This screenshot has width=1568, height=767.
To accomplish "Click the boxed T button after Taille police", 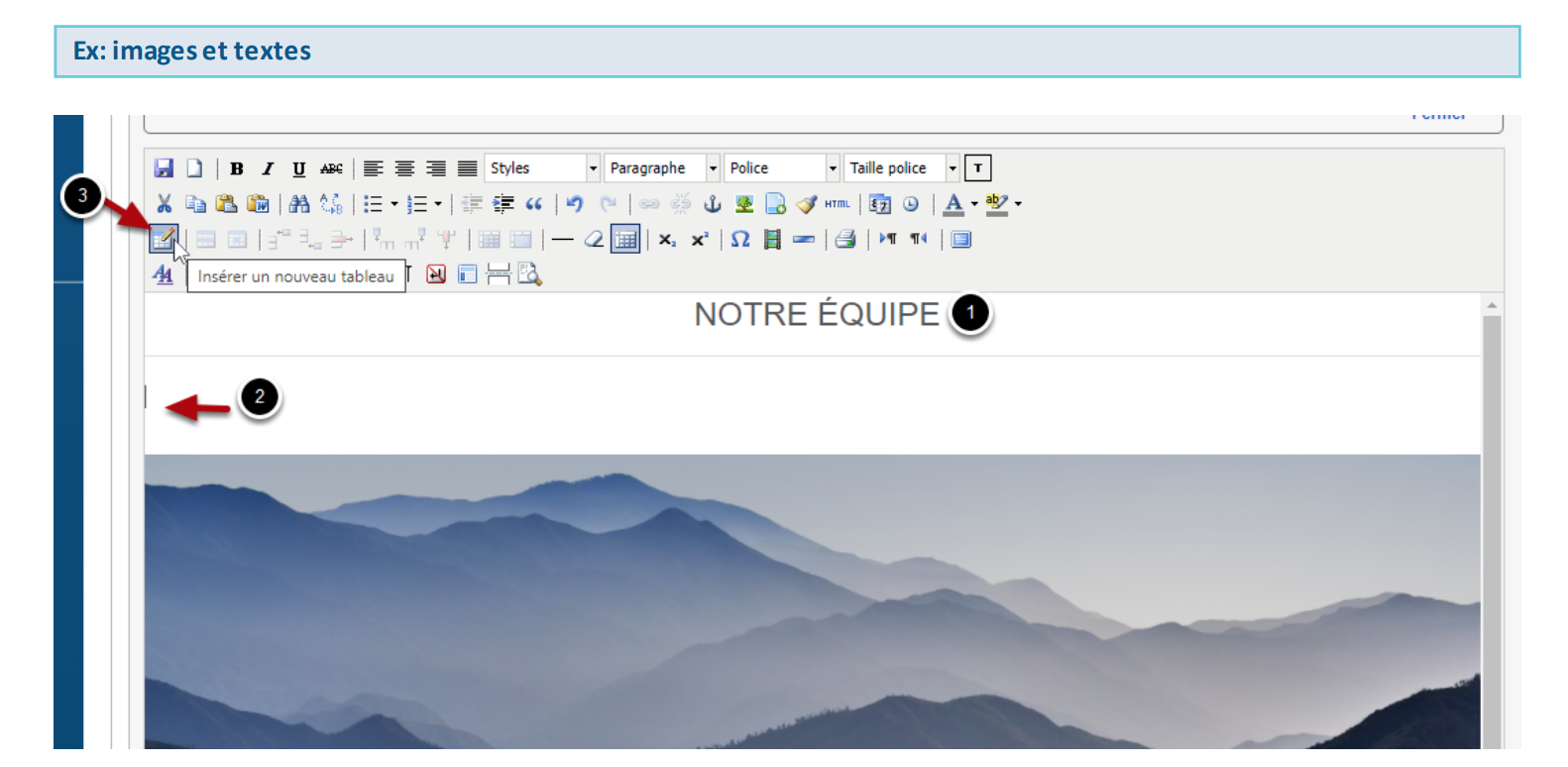I will pyautogui.click(x=978, y=168).
